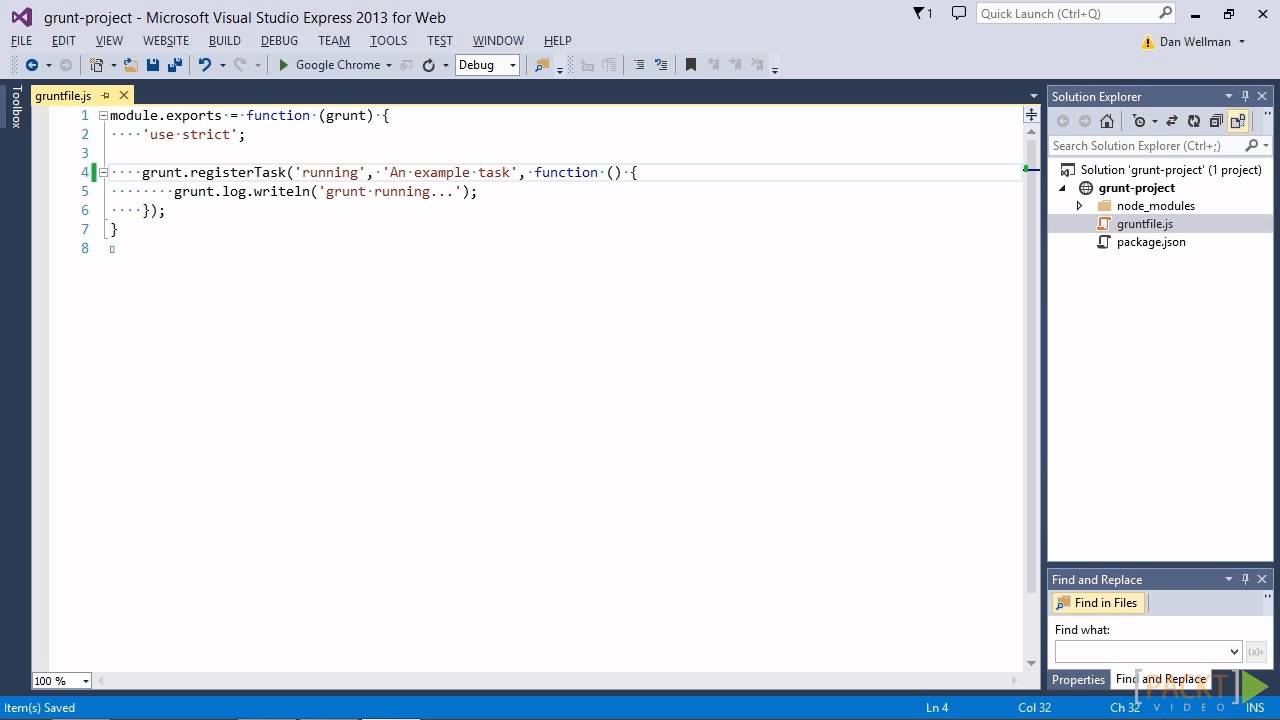Collapse the registerTask function block at line 4
Viewport: 1280px width, 720px height.
[x=103, y=173]
